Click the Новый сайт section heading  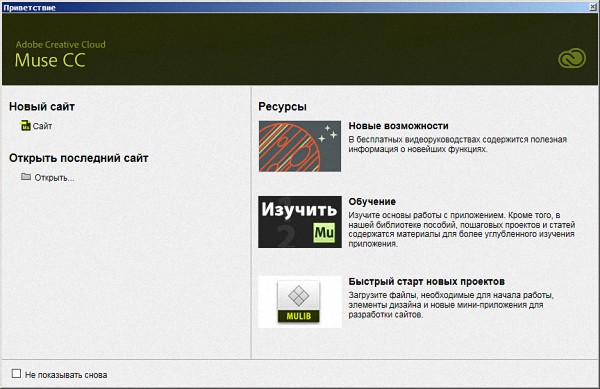[42, 106]
